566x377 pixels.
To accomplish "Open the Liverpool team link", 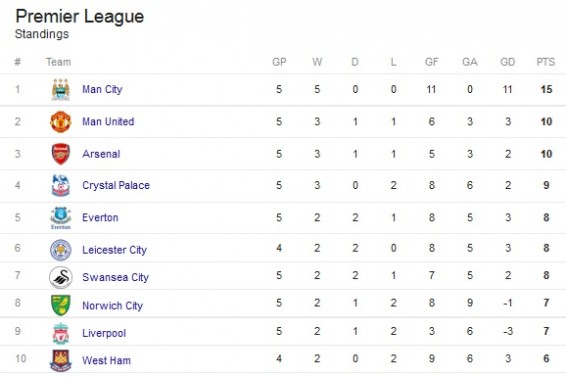I will click(104, 333).
